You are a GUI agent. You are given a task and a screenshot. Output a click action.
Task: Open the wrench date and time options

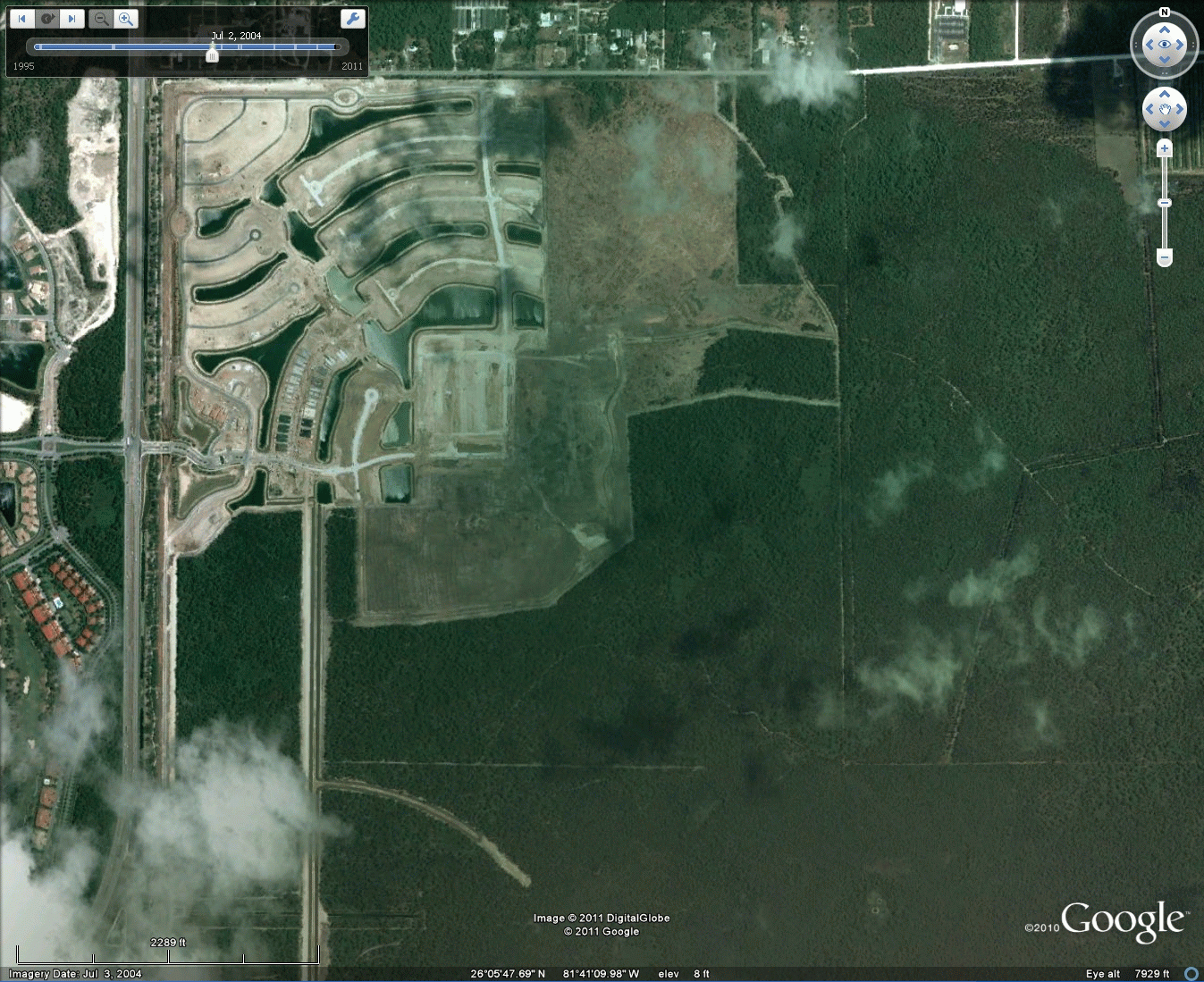tap(353, 19)
